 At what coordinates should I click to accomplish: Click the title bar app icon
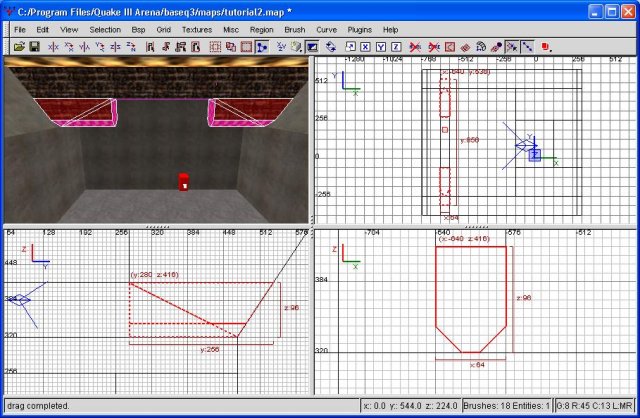point(9,11)
